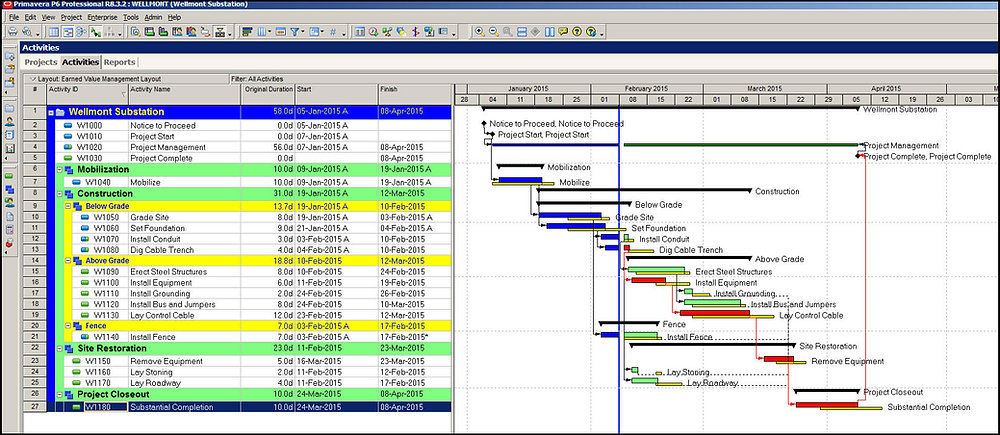This screenshot has width=1000, height=435.
Task: Collapse the Wellmont Substation project row
Action: [51, 112]
